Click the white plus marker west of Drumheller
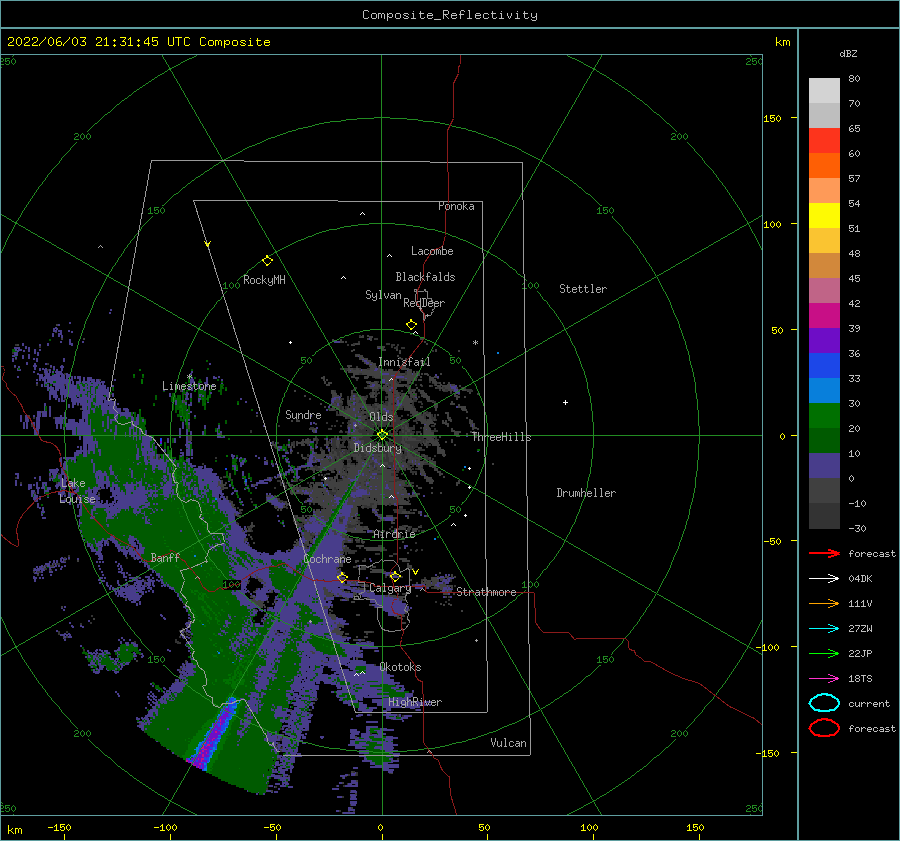This screenshot has width=900, height=841. point(565,402)
